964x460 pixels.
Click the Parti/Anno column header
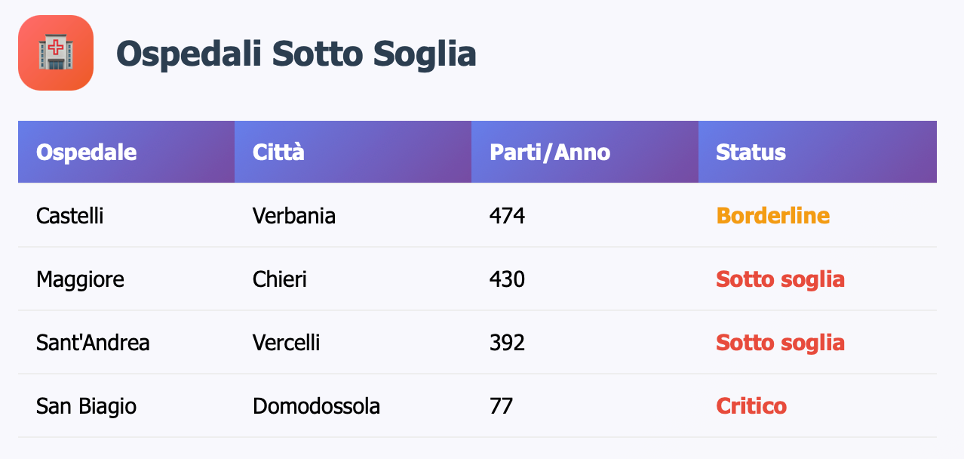click(x=550, y=153)
